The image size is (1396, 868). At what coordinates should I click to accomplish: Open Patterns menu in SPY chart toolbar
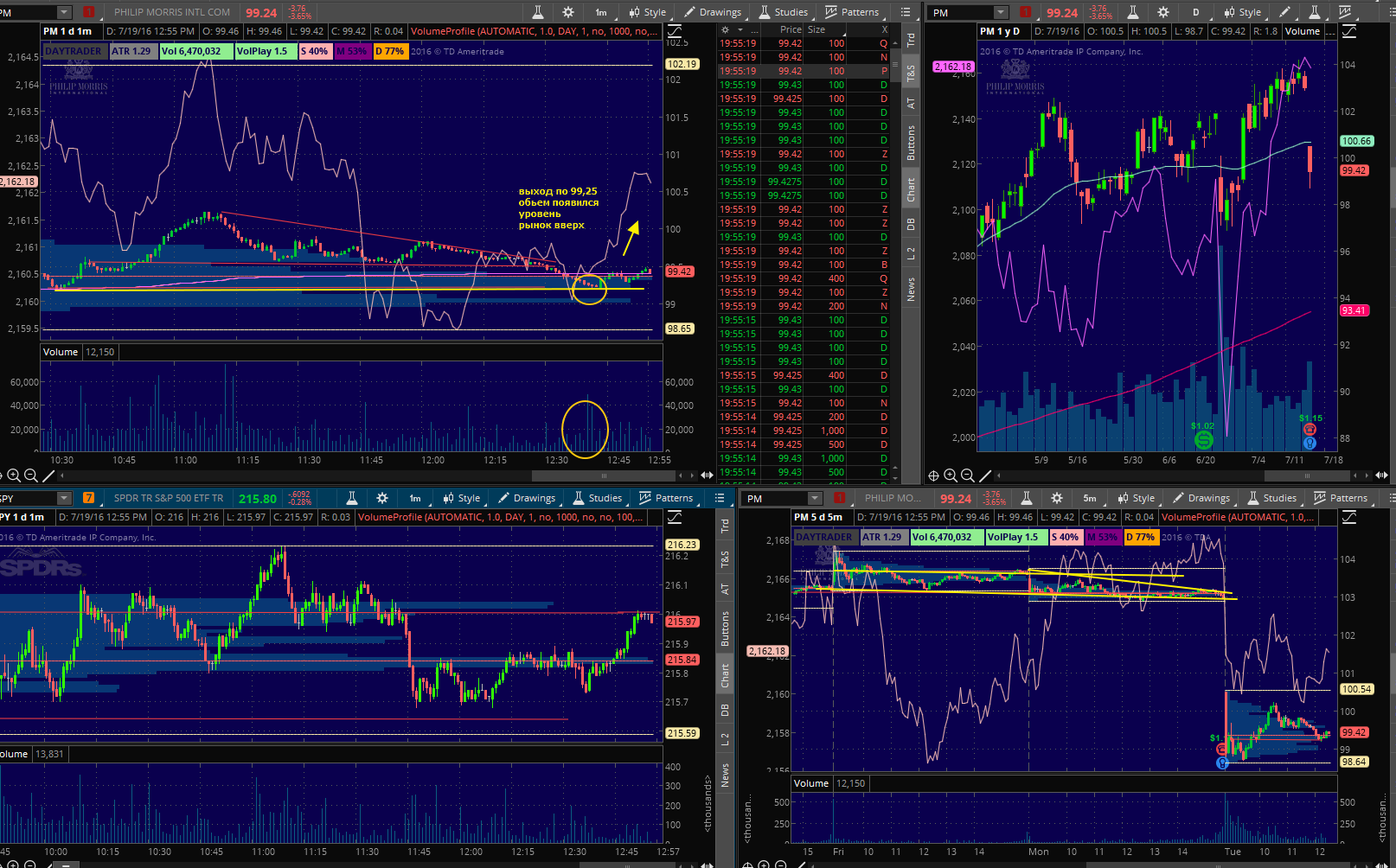(666, 498)
